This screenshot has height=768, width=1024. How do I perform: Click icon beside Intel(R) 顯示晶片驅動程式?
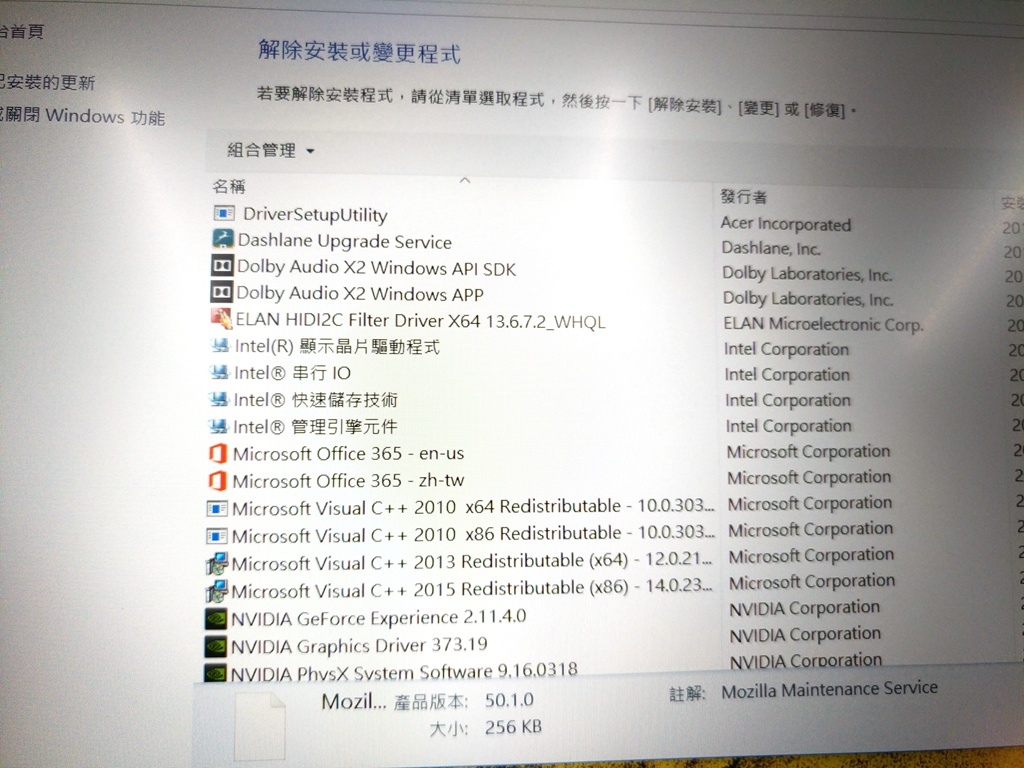click(x=221, y=345)
